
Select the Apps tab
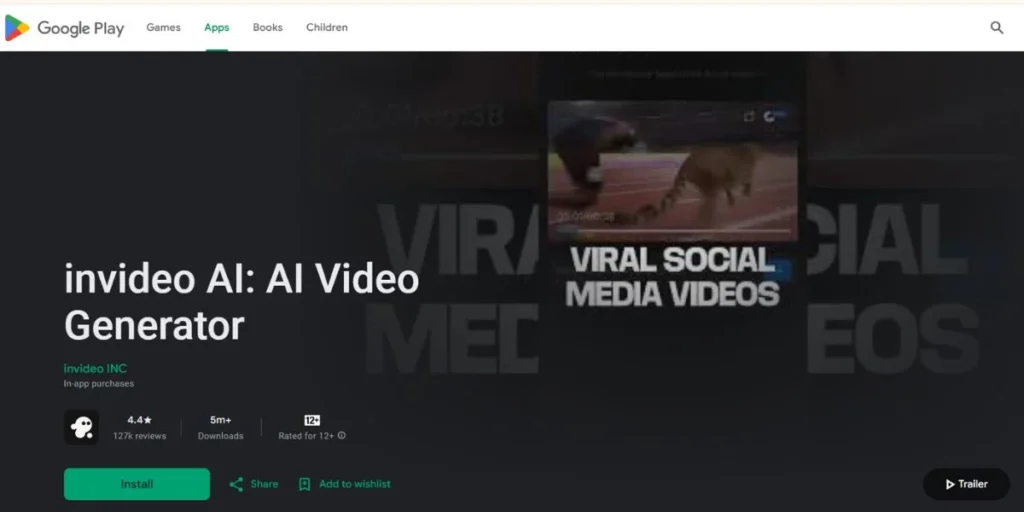click(217, 27)
